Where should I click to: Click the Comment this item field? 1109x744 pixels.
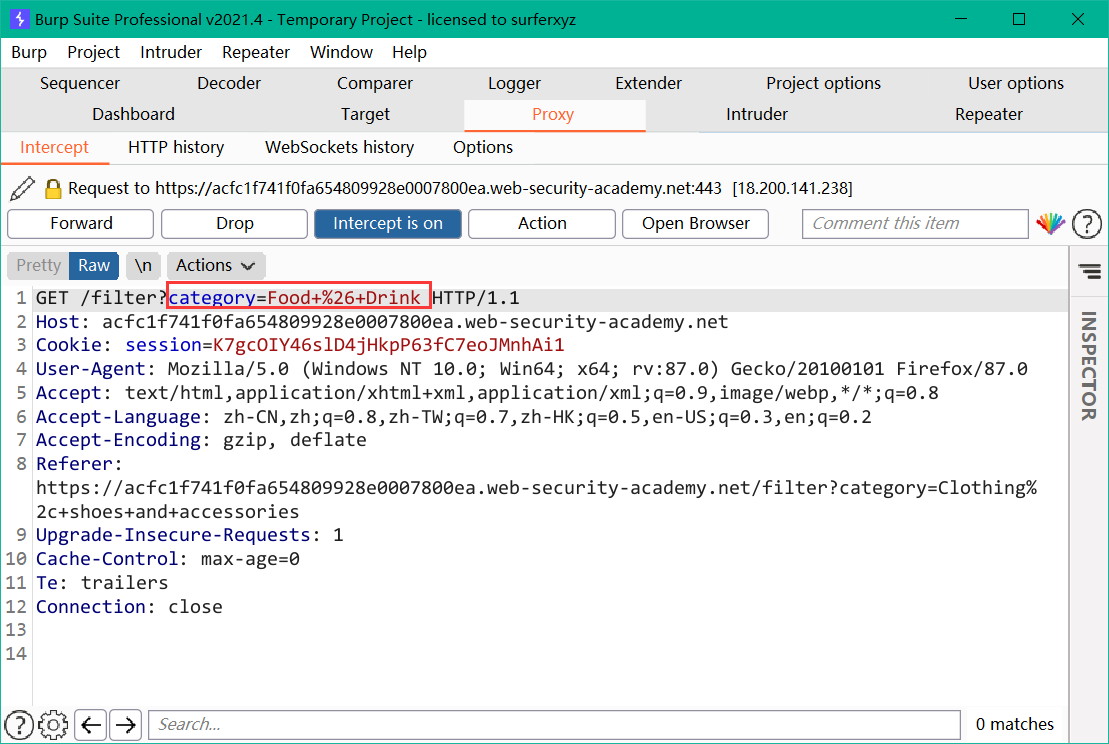[x=915, y=223]
